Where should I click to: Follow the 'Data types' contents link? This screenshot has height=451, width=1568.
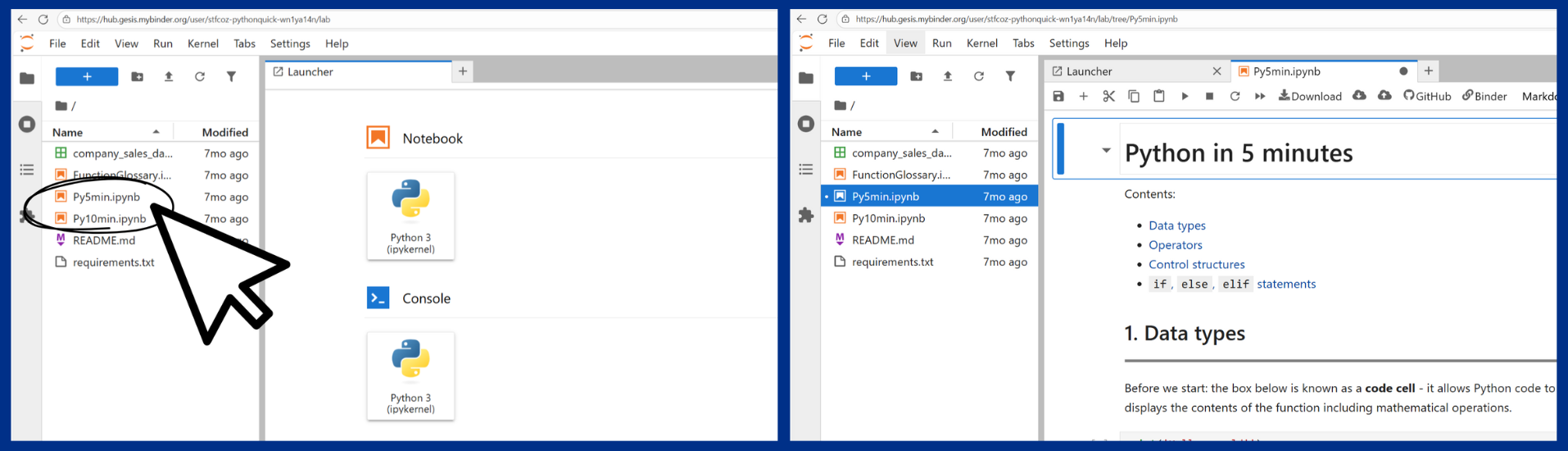[1176, 225]
